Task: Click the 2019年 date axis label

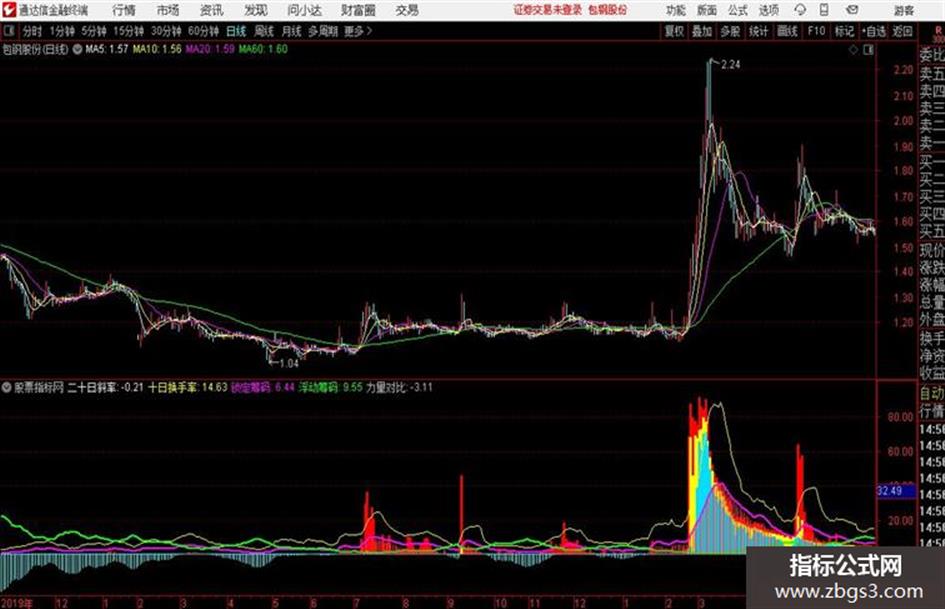Action: [x=17, y=602]
